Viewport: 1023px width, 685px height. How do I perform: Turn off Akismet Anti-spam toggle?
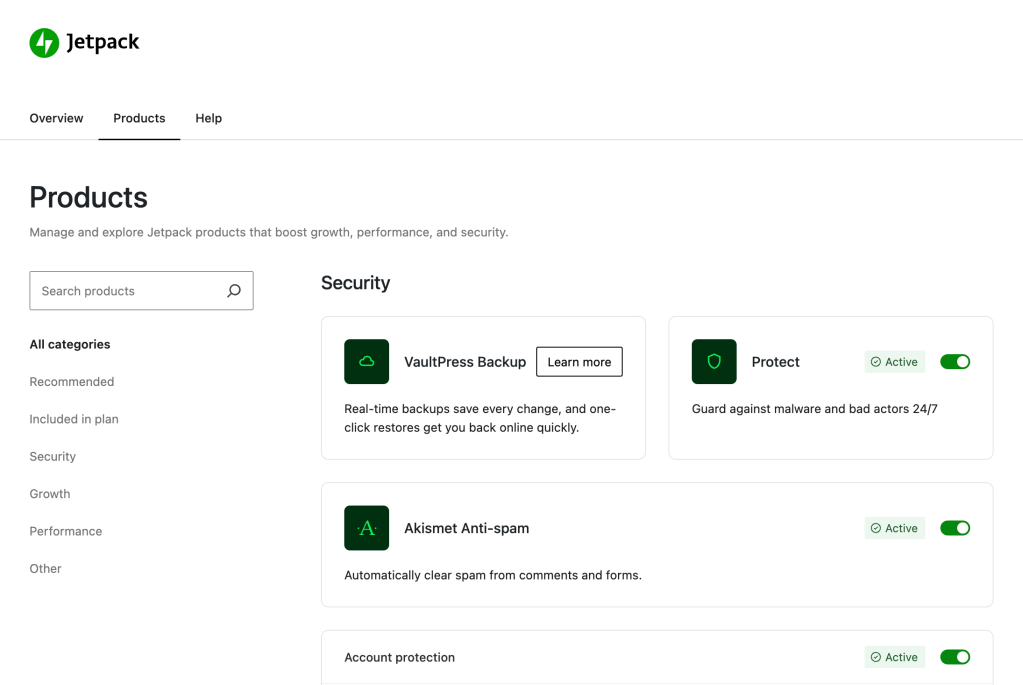955,528
